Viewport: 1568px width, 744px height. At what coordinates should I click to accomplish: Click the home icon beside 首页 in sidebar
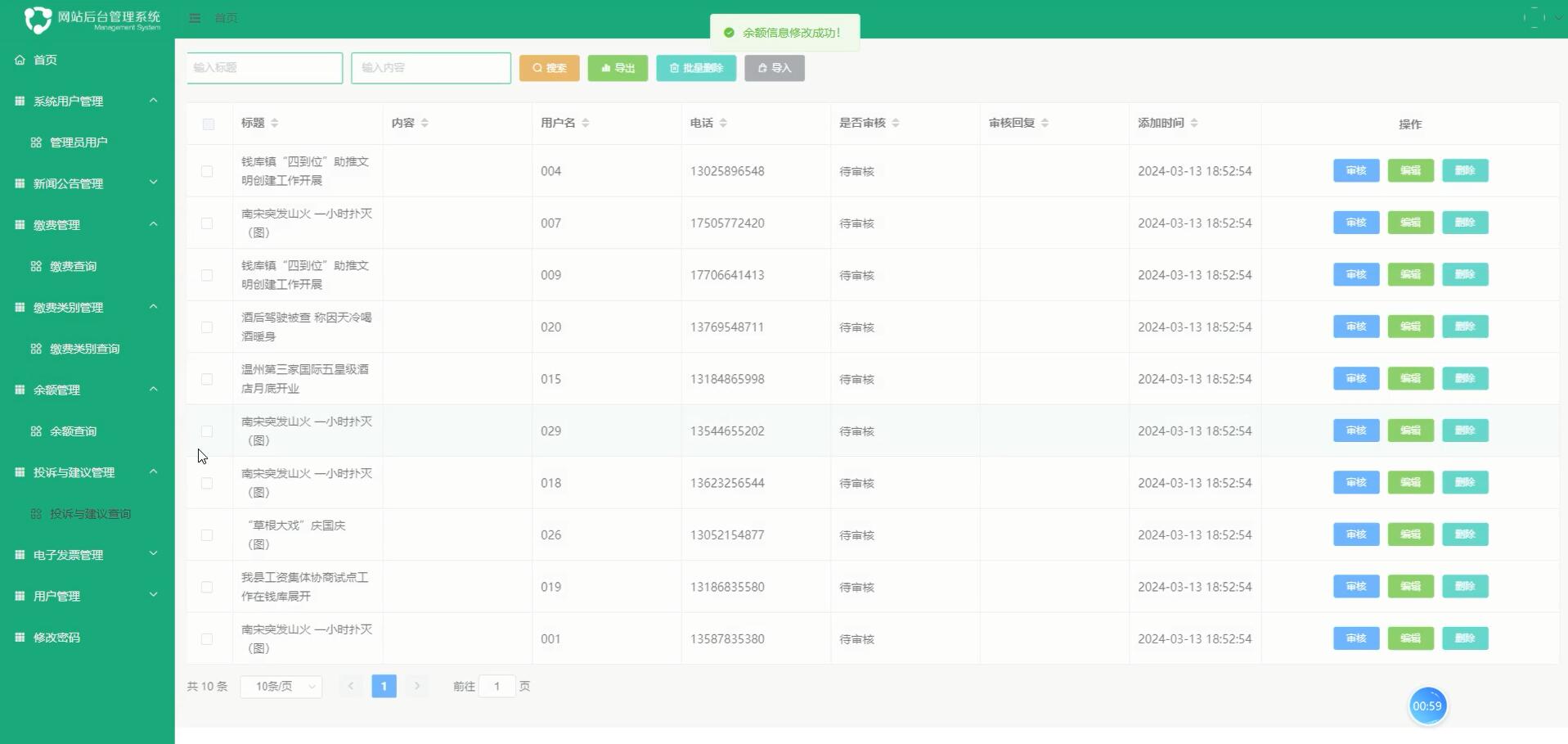[x=20, y=60]
